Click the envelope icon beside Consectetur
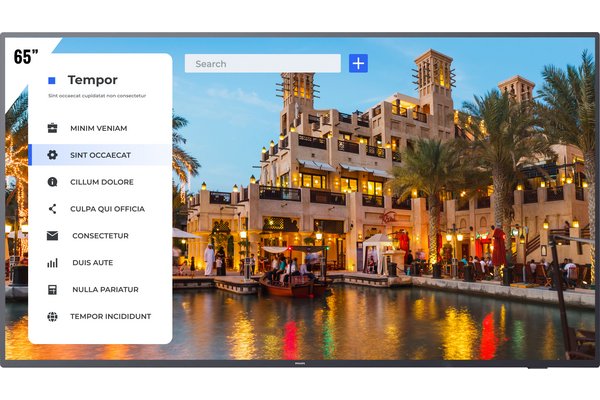This screenshot has width=600, height=400. [x=52, y=236]
